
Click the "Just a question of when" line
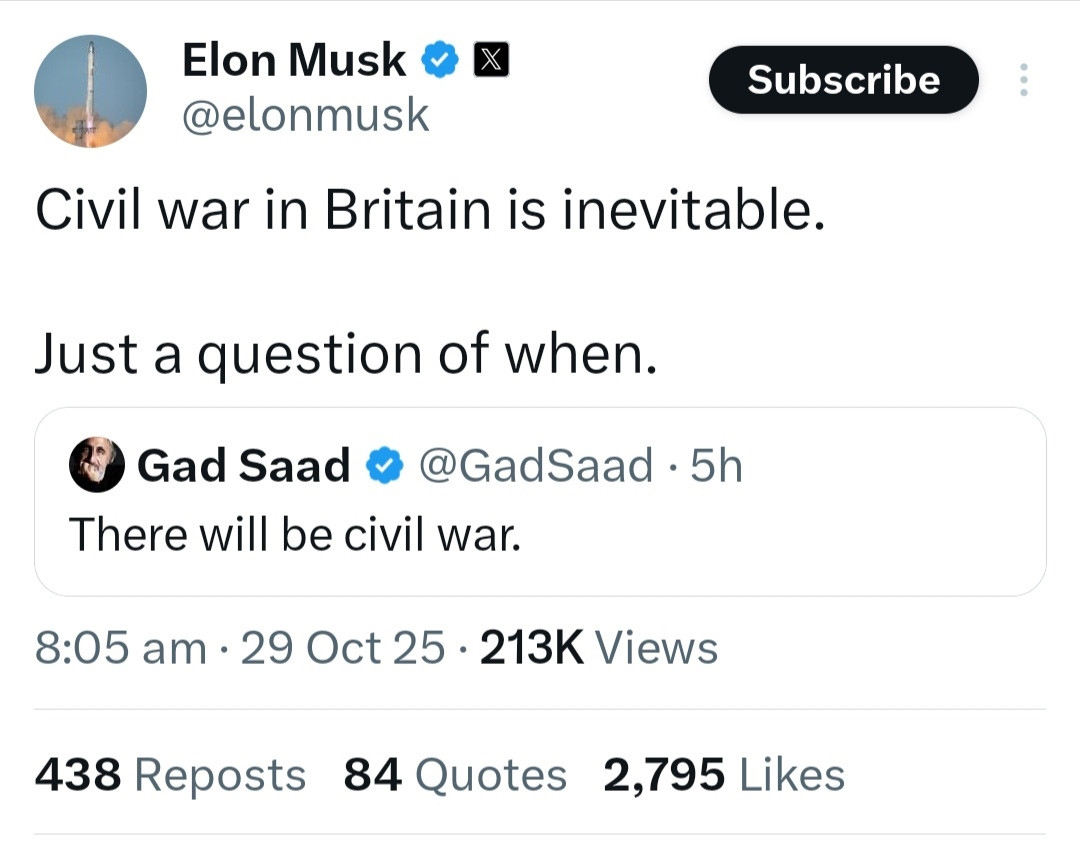click(x=347, y=354)
